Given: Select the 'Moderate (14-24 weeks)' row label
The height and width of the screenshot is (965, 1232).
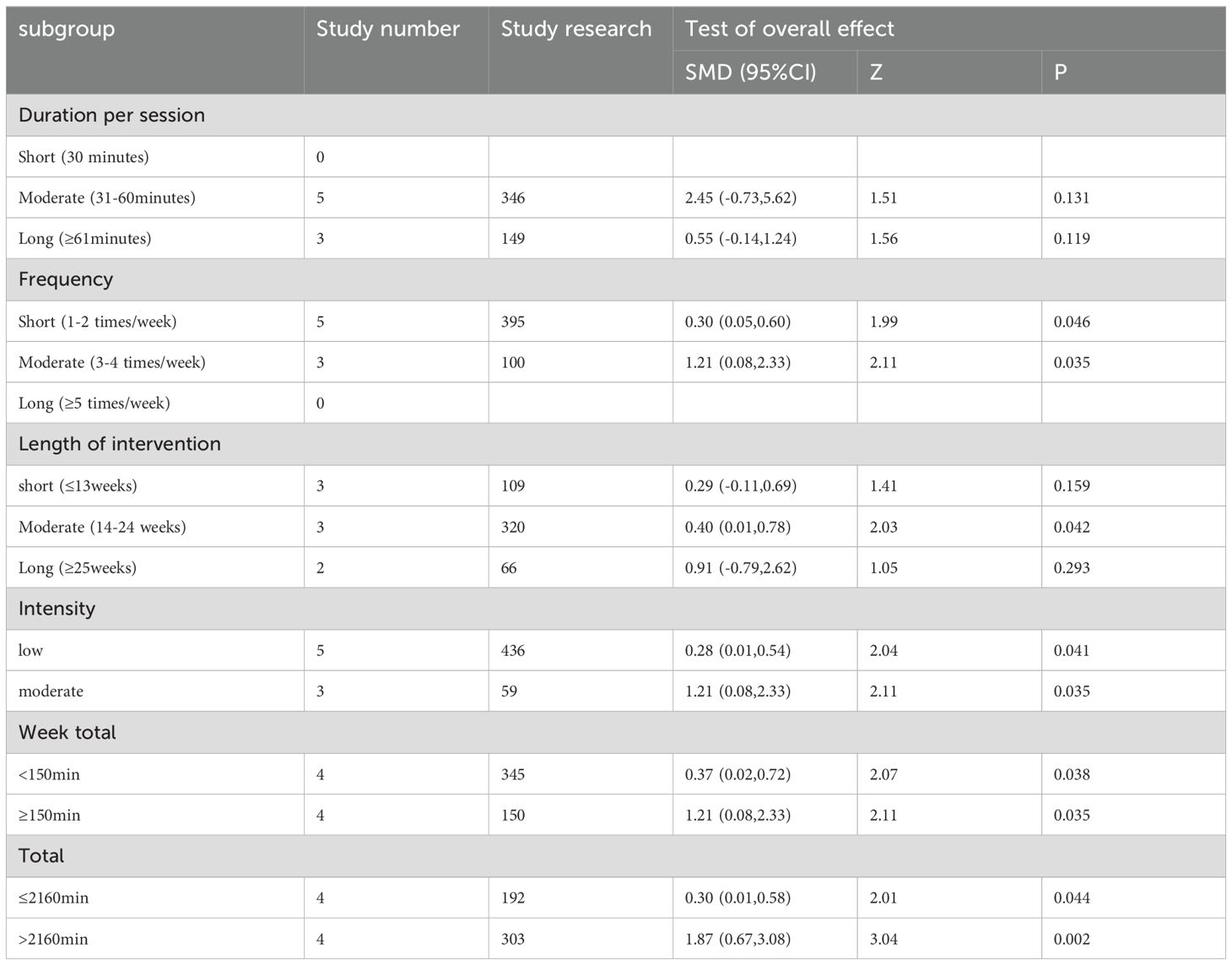Looking at the screenshot, I should (102, 528).
